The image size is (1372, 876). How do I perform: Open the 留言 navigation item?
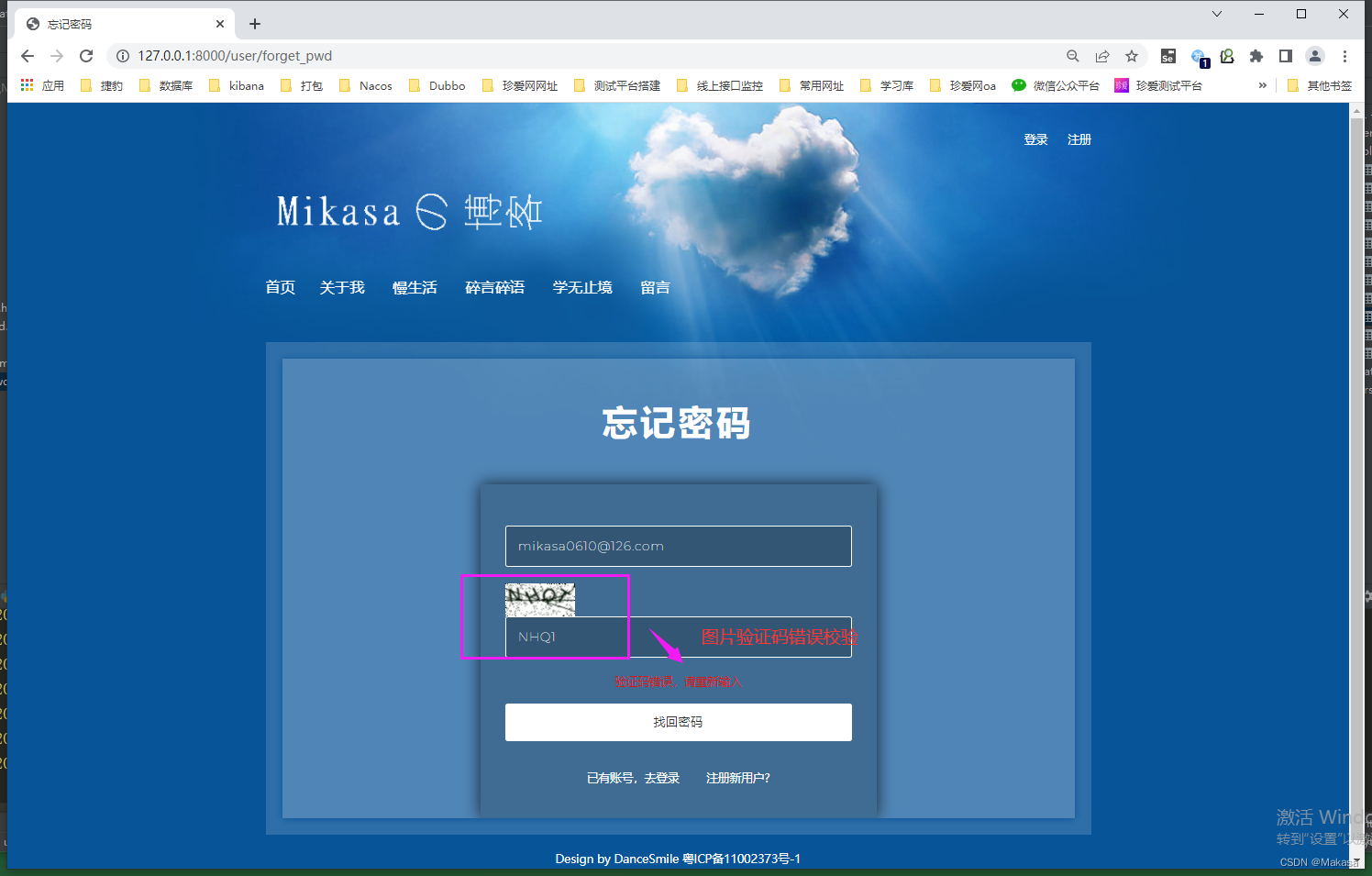pos(655,287)
